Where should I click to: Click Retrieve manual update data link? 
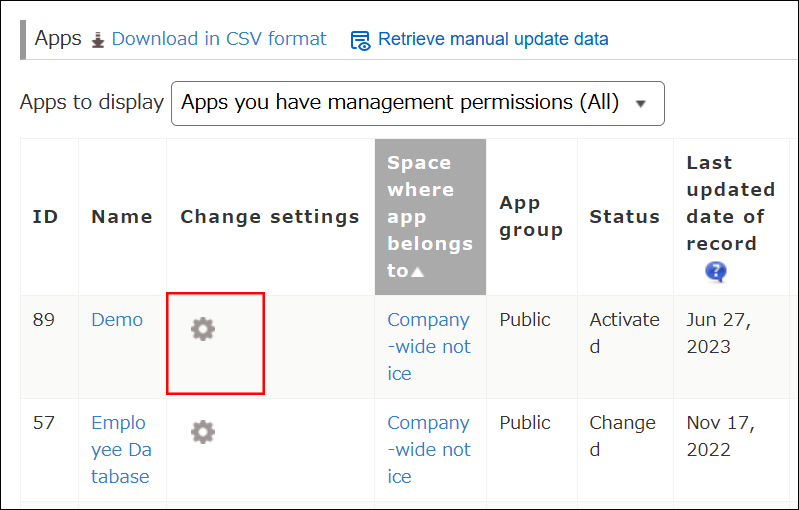(493, 40)
